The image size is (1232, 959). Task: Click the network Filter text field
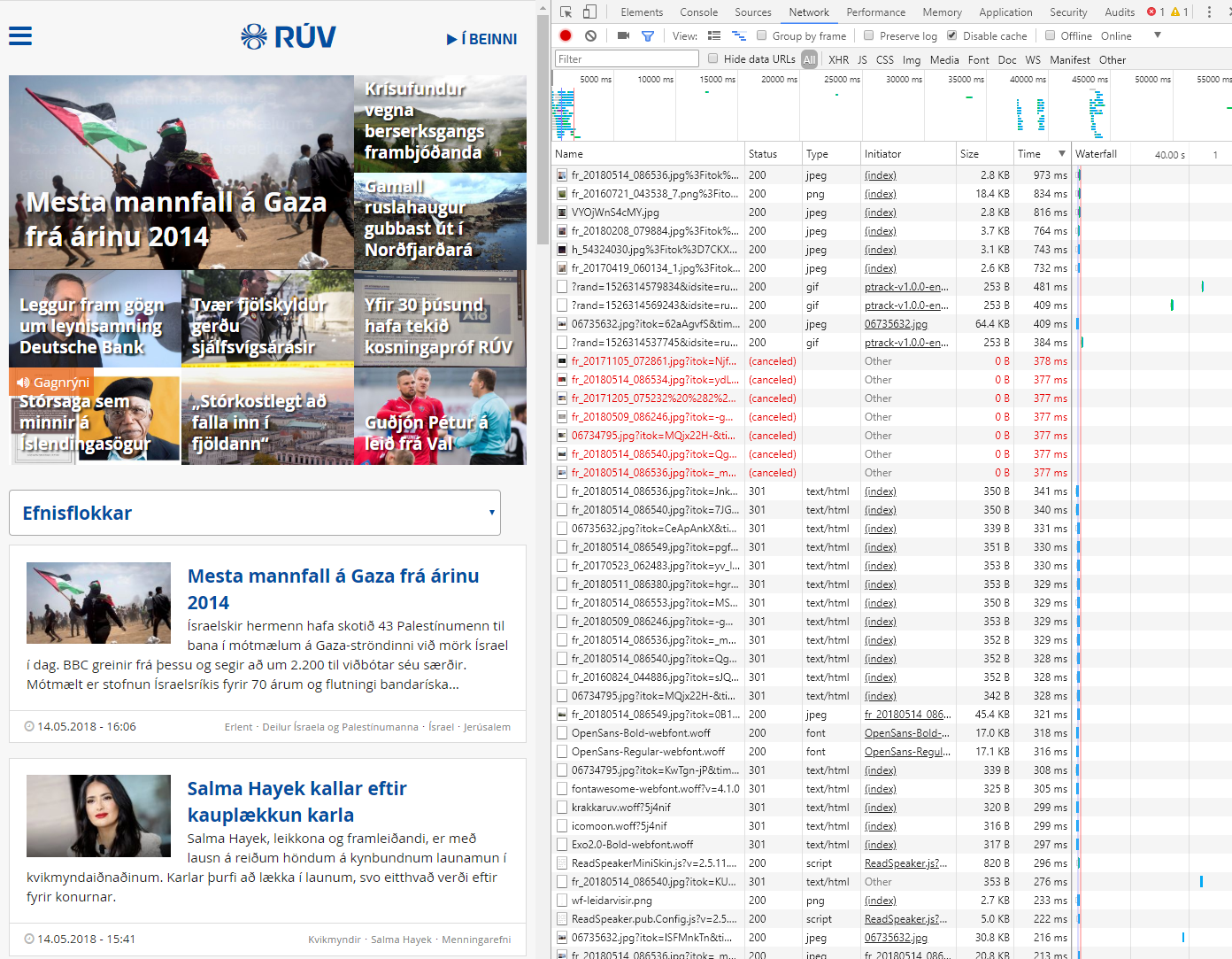click(x=627, y=59)
